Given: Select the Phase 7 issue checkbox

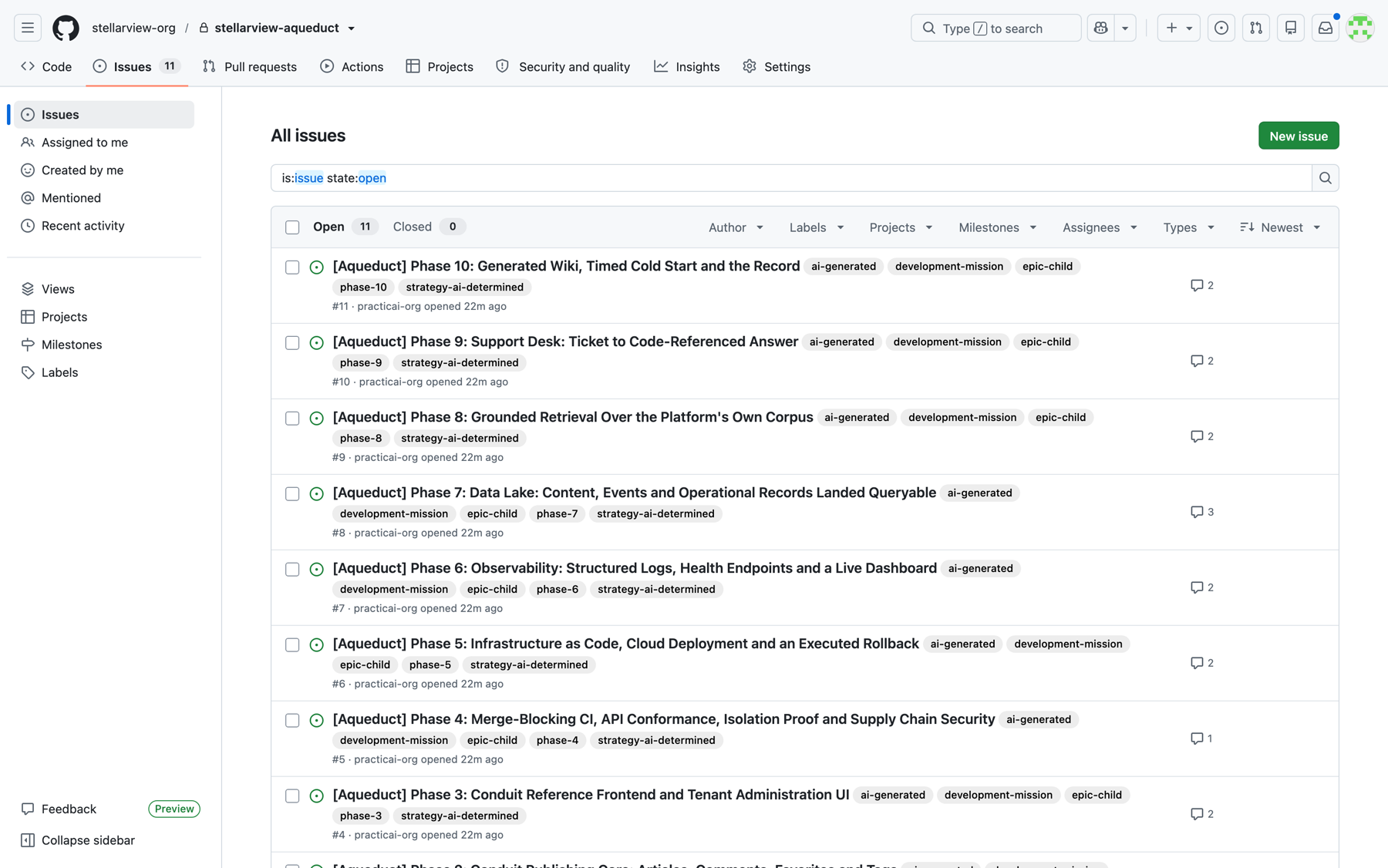Looking at the screenshot, I should [292, 494].
